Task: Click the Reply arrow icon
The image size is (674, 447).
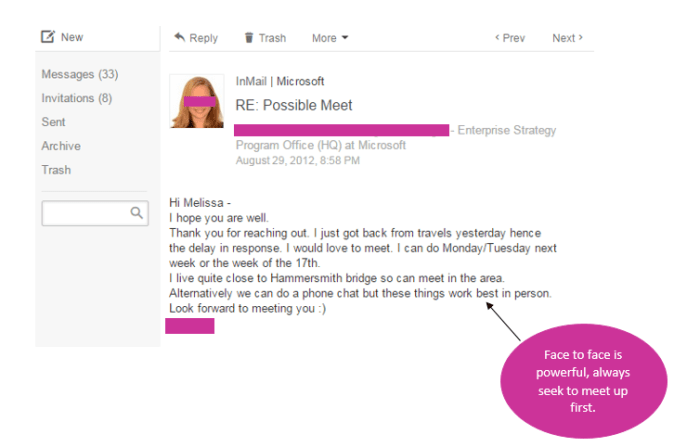Action: click(180, 38)
